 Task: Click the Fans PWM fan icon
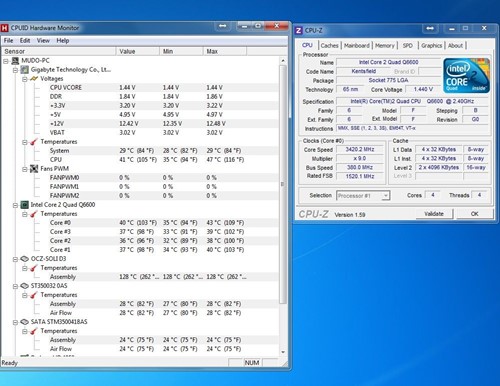click(x=34, y=169)
